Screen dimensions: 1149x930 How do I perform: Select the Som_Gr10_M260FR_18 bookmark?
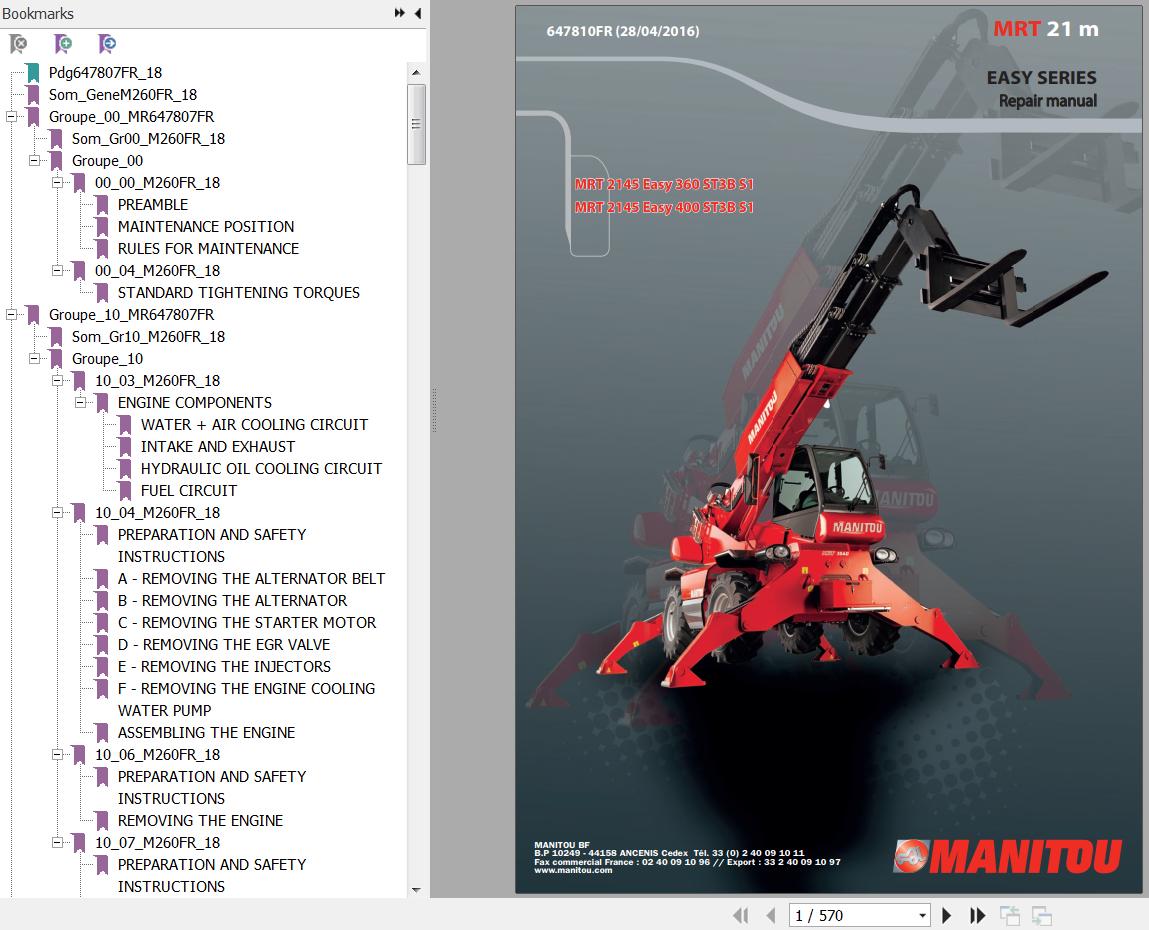tap(148, 336)
